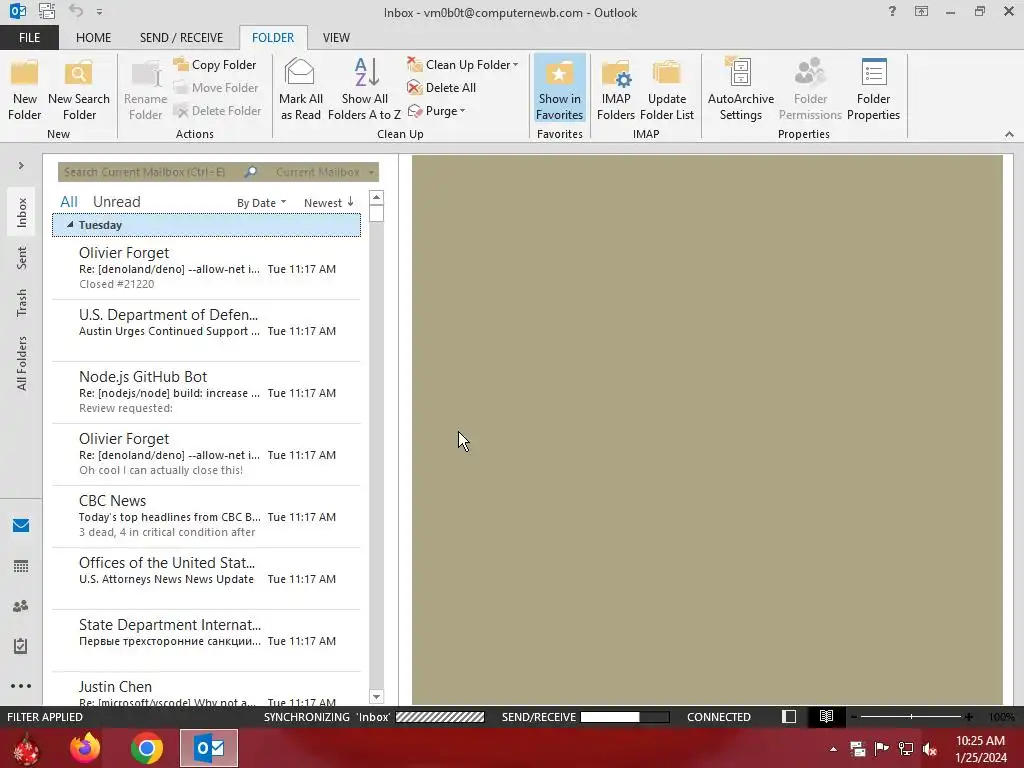
Task: Launch Firefox from the taskbar
Action: pos(85,748)
